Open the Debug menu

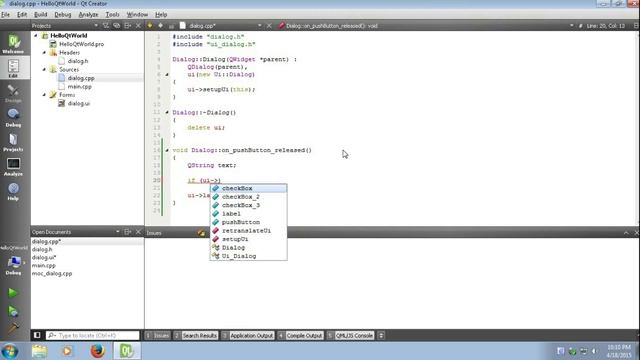(62, 15)
